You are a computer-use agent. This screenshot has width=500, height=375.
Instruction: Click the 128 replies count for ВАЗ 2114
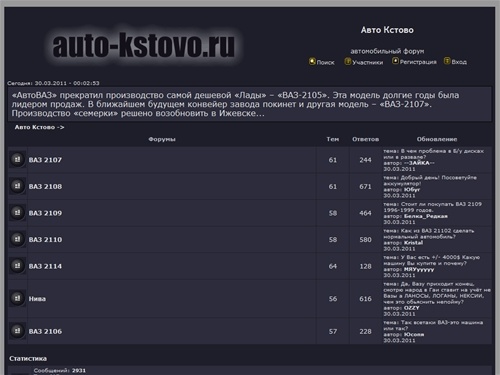366,266
